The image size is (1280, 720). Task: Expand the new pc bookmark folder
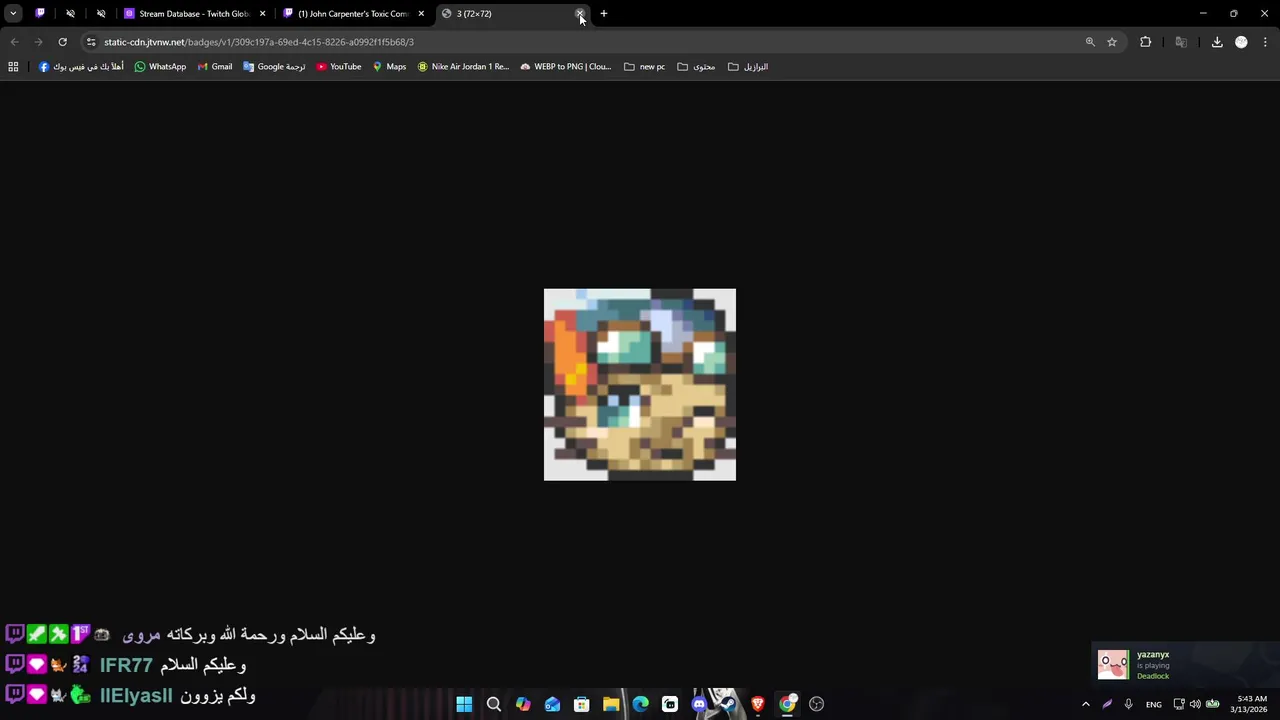point(644,67)
